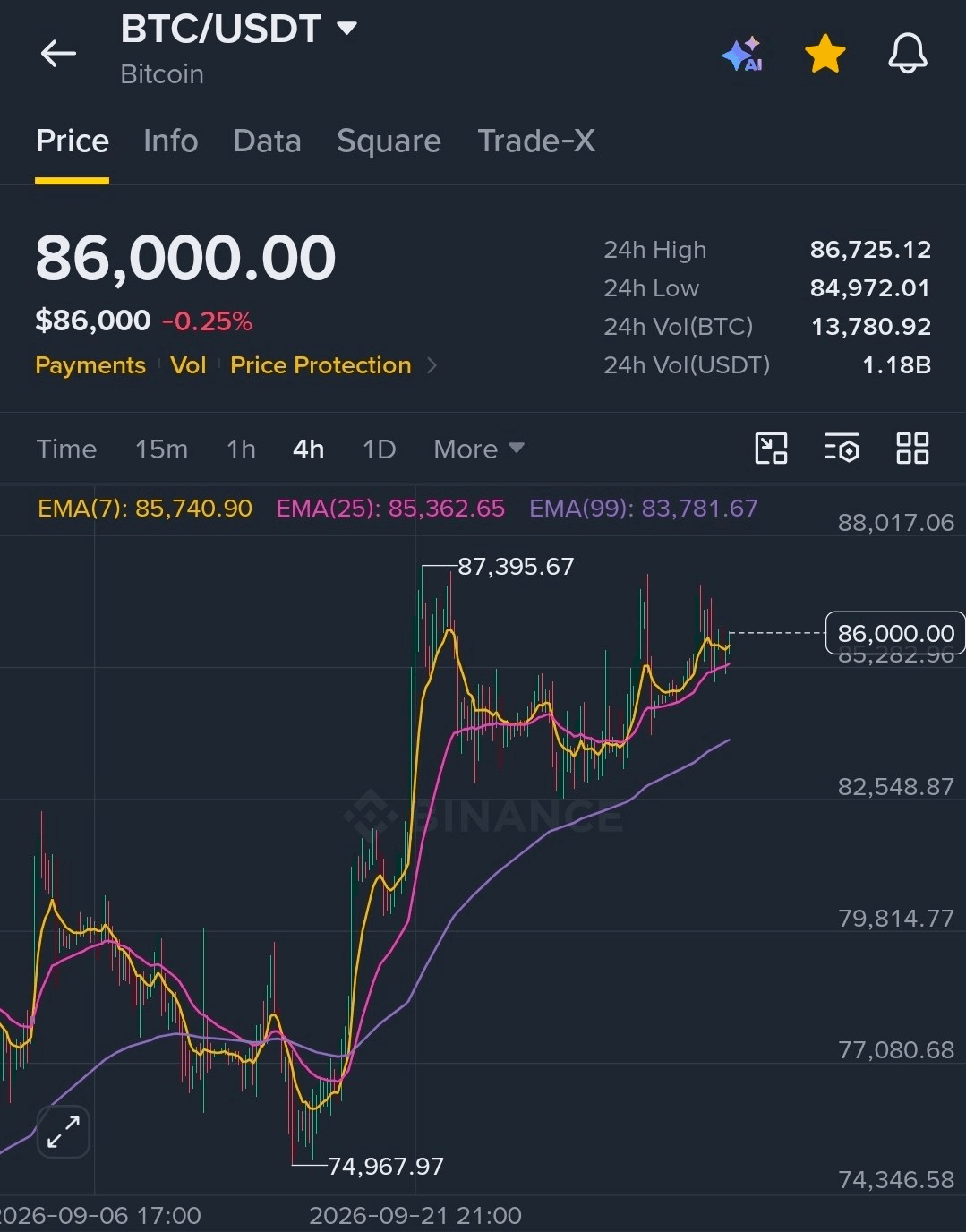966x1232 pixels.
Task: Go back with the arrow icon
Action: point(58,54)
